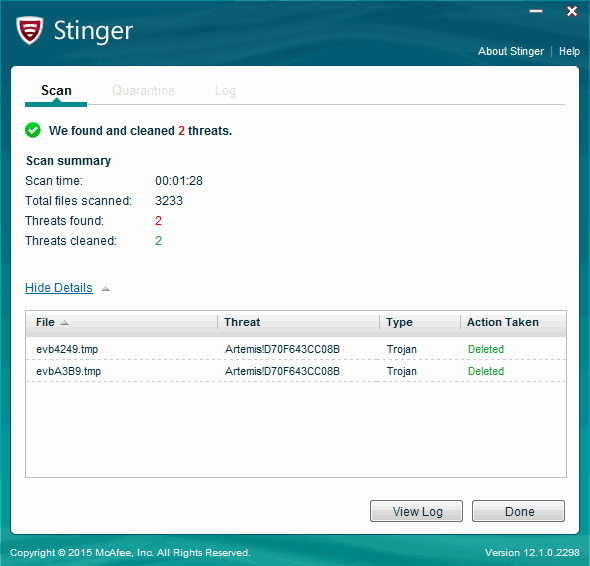Click the green checkmark status icon

[33, 130]
